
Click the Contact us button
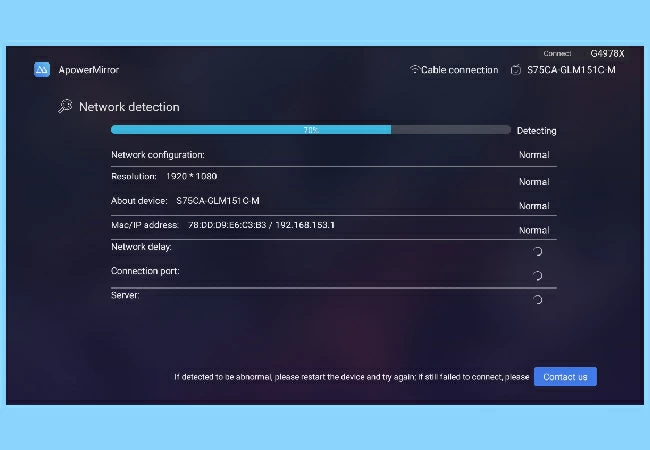coord(565,377)
